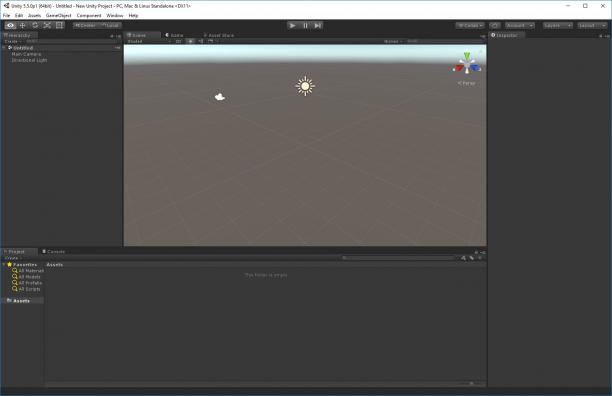The image size is (612, 396).
Task: Click the blue Z axis cone
Action: coord(475,68)
